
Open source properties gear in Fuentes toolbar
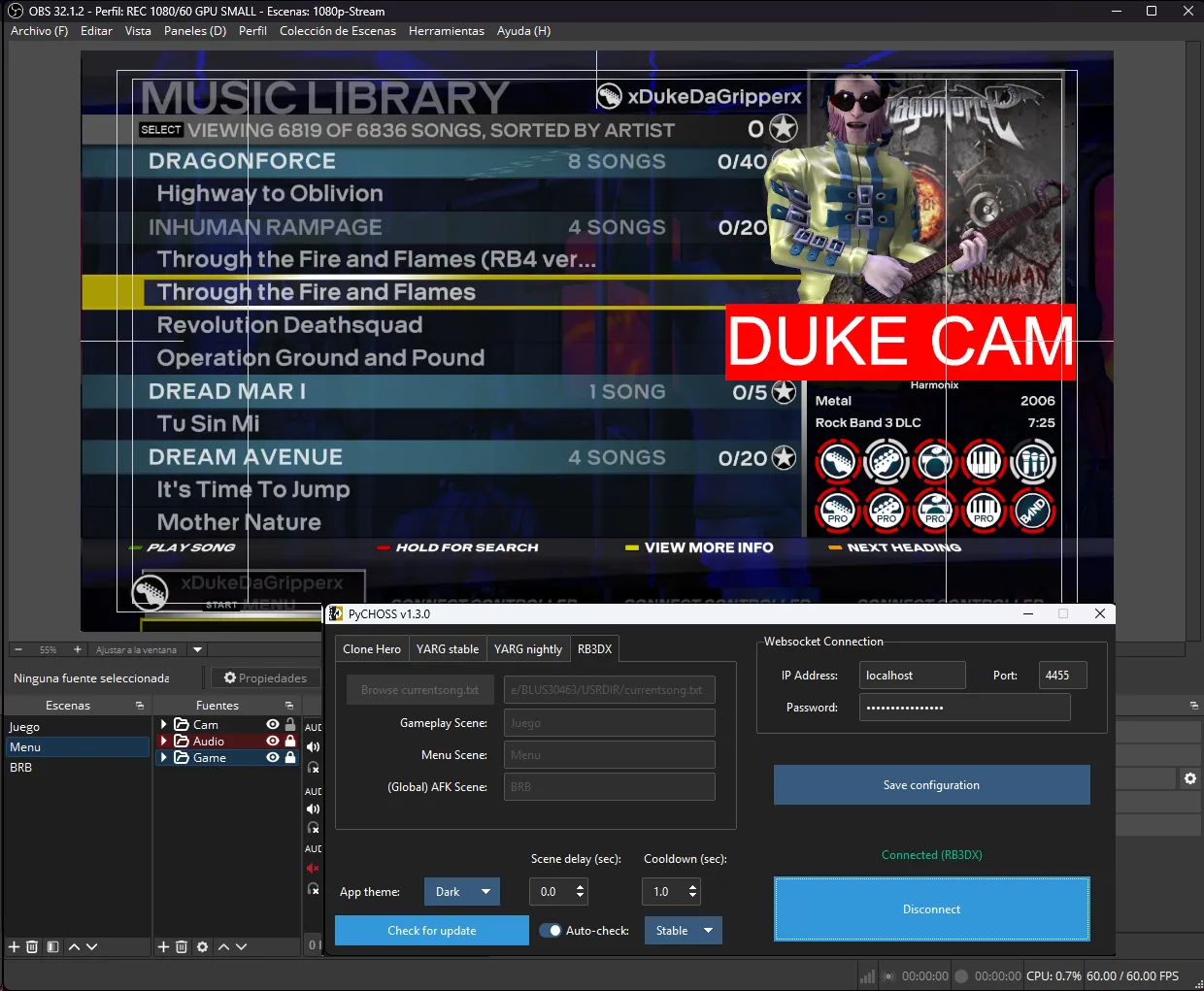[x=202, y=946]
